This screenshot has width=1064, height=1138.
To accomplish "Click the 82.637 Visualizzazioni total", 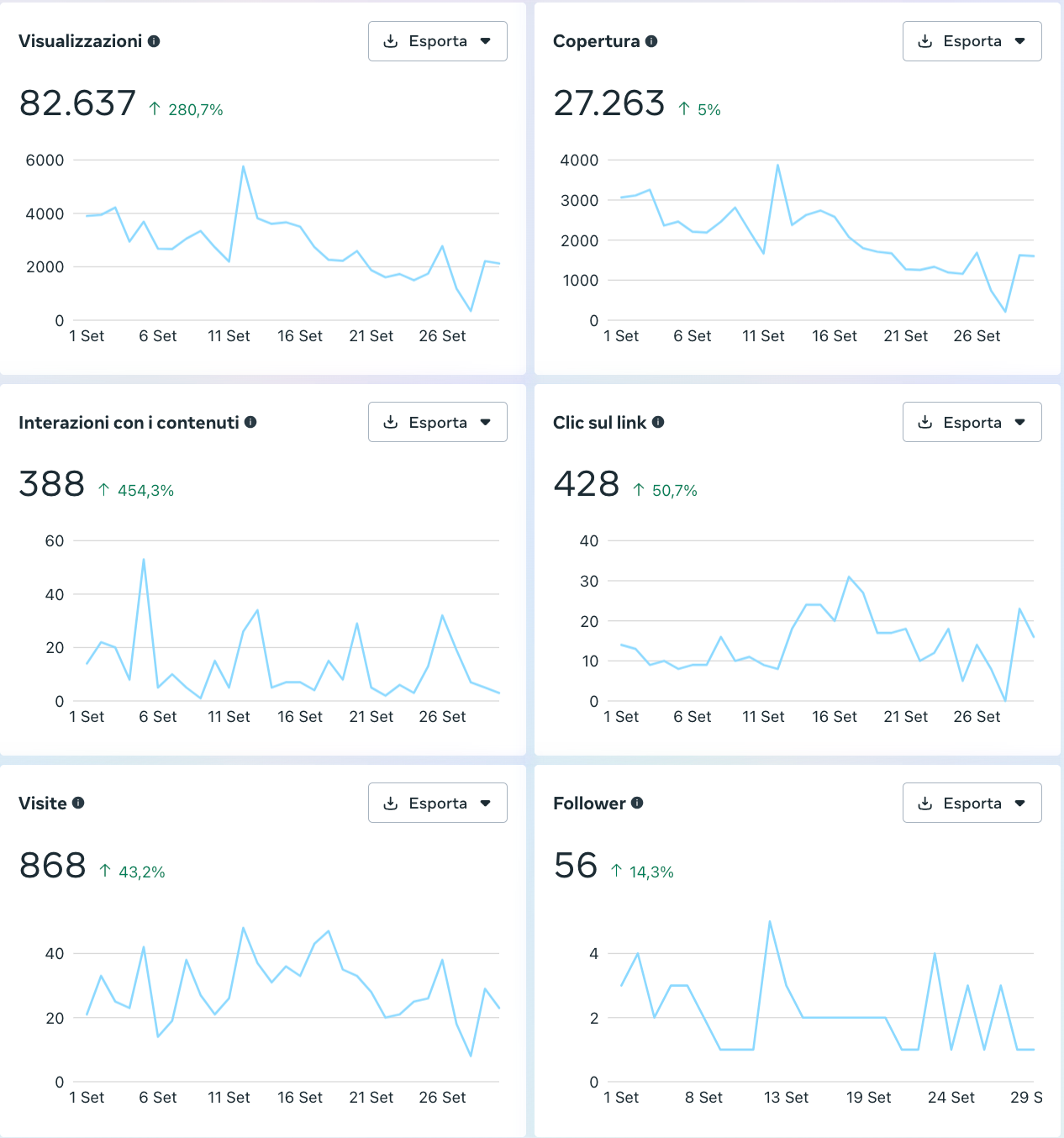I will [x=77, y=103].
